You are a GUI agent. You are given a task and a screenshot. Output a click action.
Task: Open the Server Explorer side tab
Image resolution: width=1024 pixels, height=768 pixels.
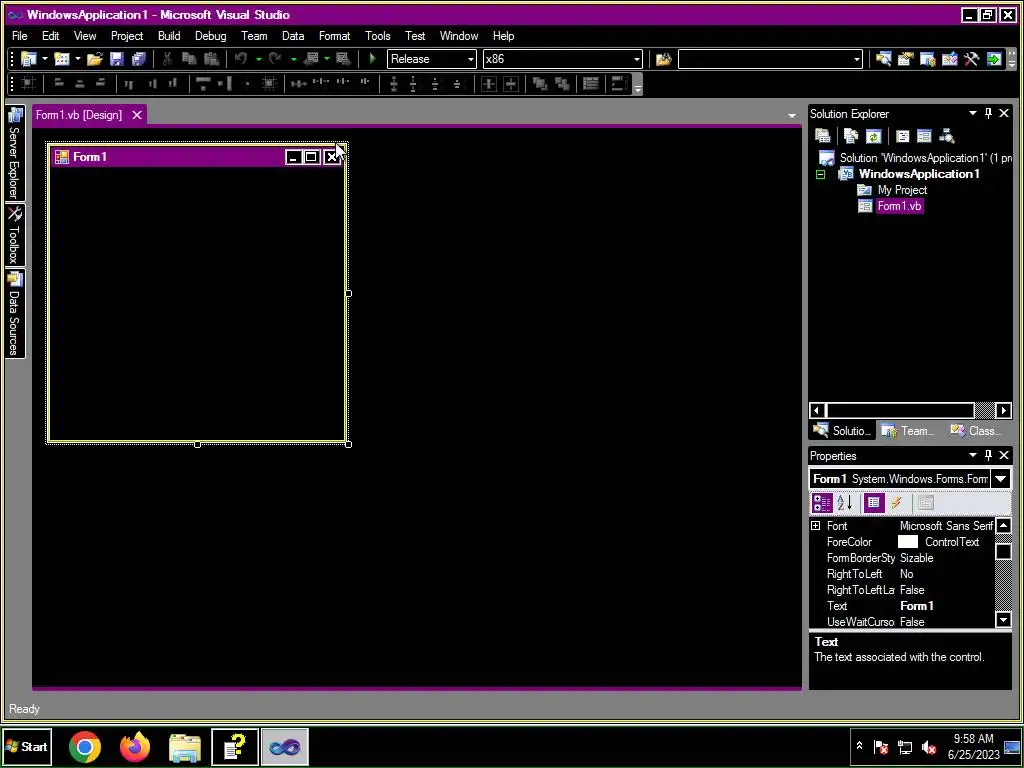click(14, 153)
